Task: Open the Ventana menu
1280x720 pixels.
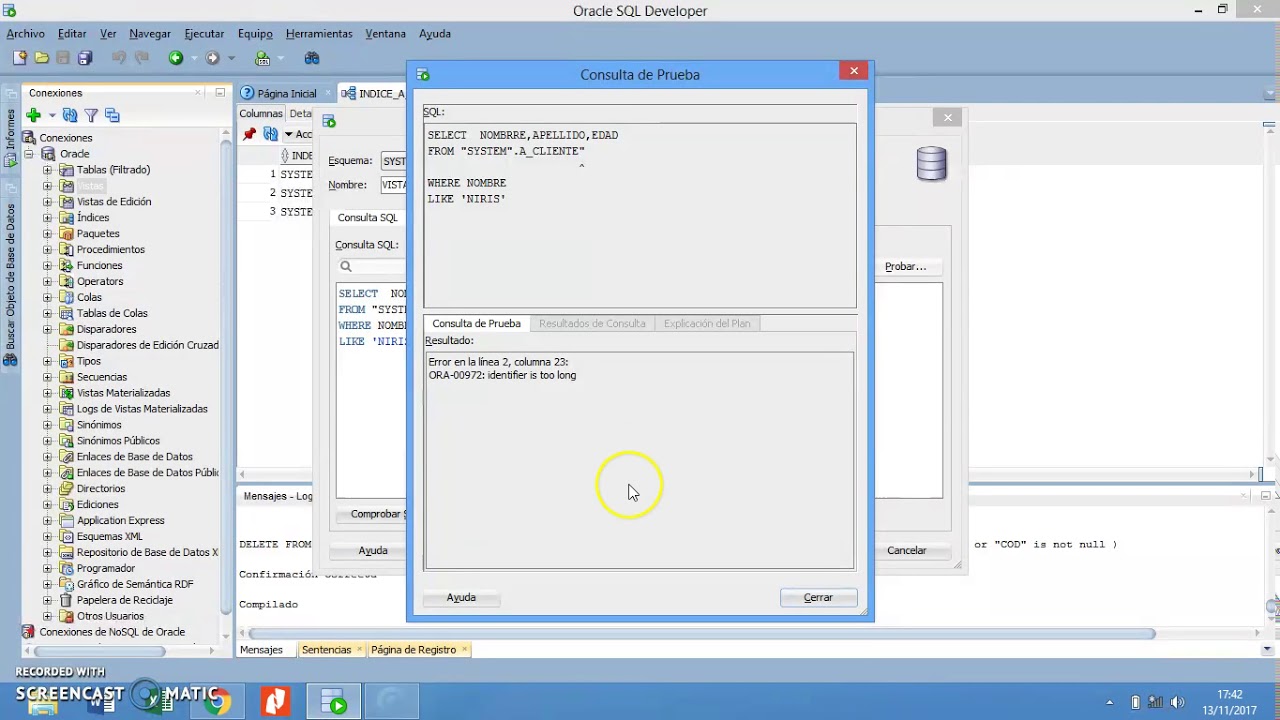Action: click(385, 33)
